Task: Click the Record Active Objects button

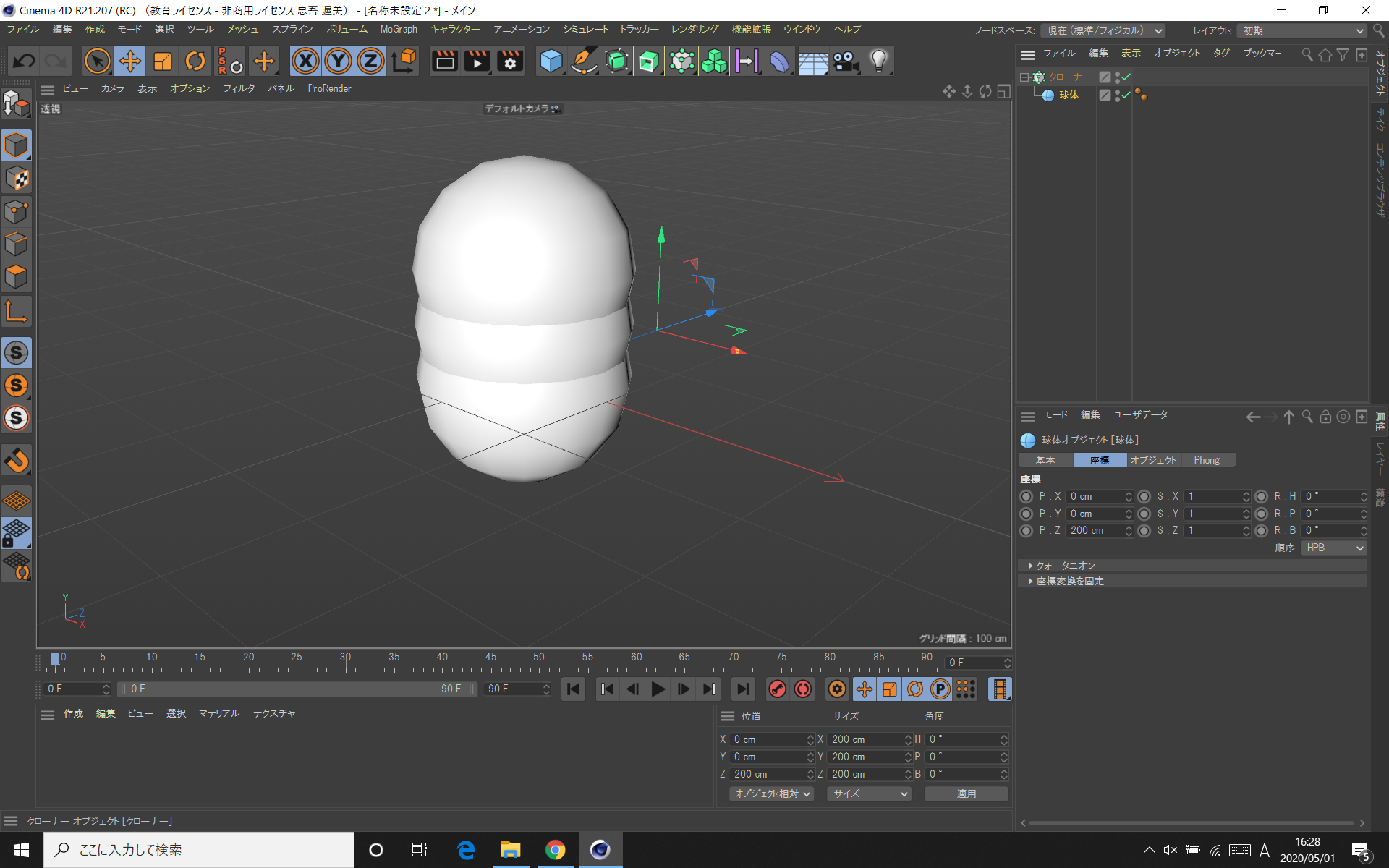Action: pyautogui.click(x=777, y=689)
